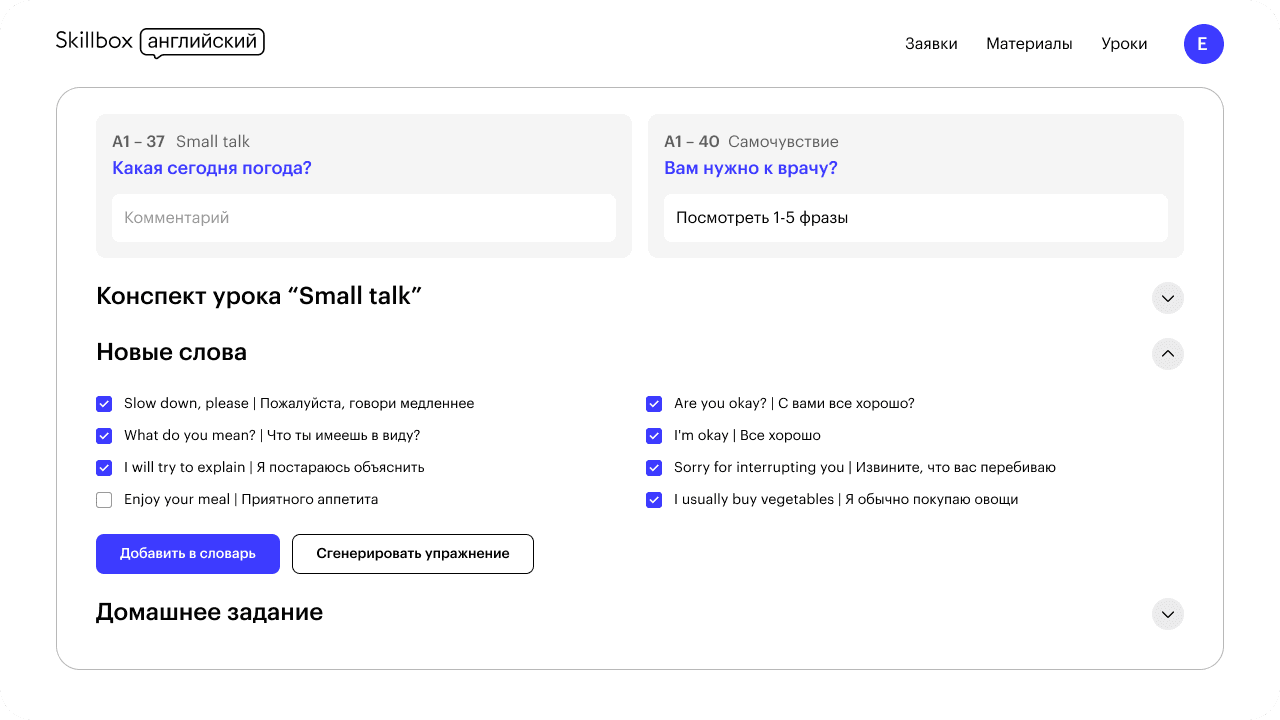
Task: Open the profile menu via the "E" avatar
Action: click(1204, 44)
